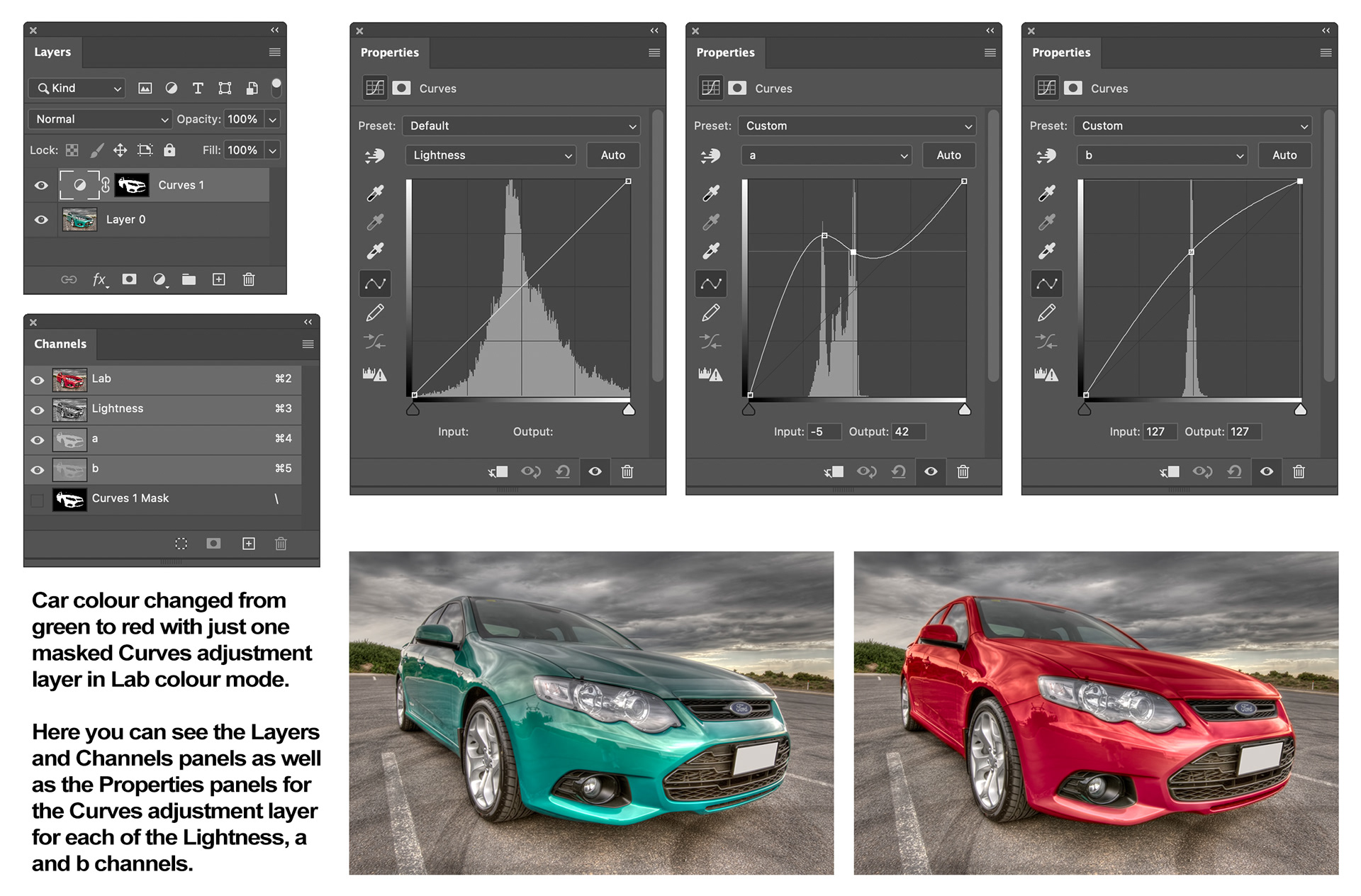This screenshot has height=896, width=1361.
Task: Click the Output field showing 42
Action: pyautogui.click(x=907, y=432)
